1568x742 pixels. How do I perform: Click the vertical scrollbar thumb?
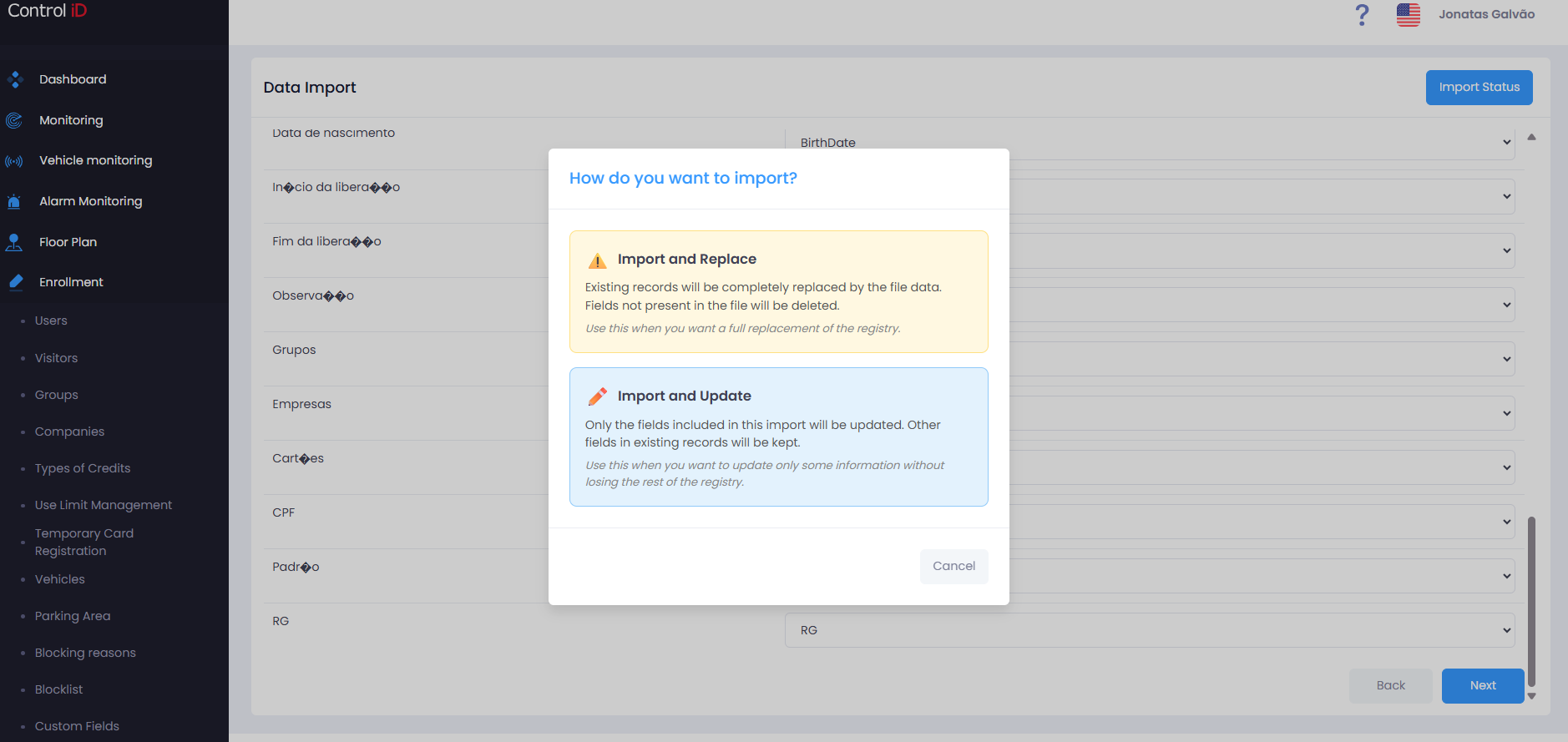click(x=1531, y=601)
